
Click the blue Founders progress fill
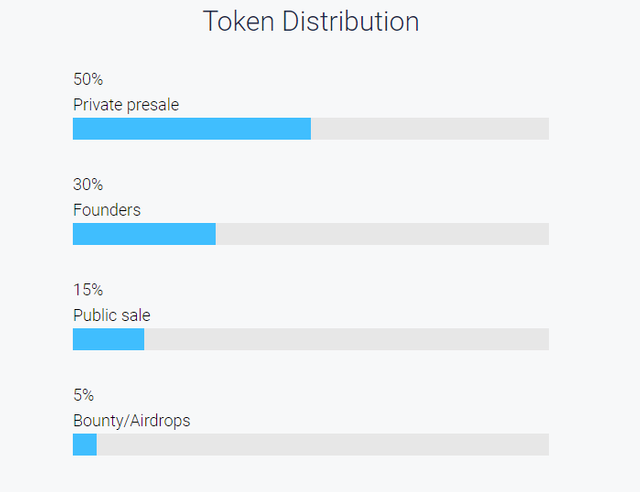pyautogui.click(x=144, y=234)
